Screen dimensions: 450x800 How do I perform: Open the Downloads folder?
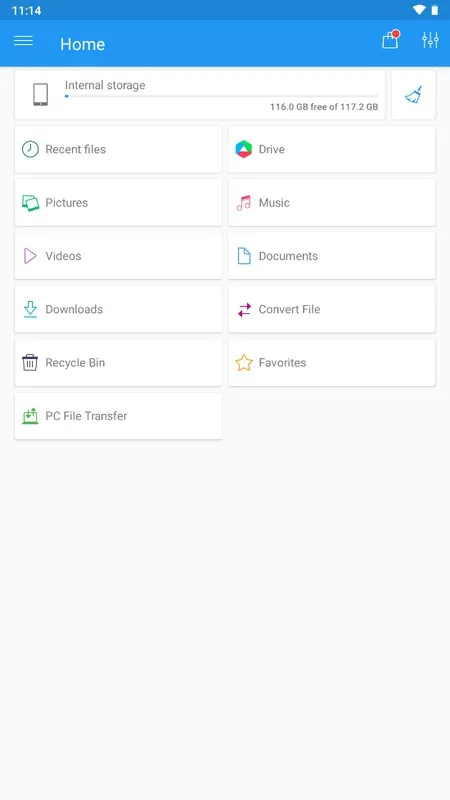[x=118, y=309]
